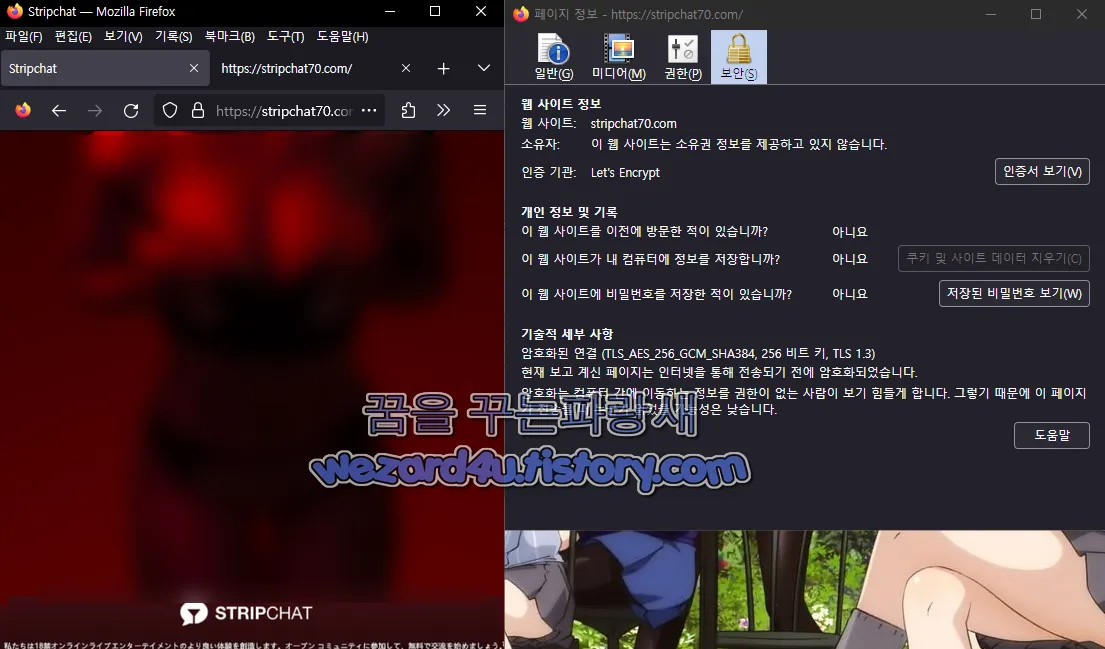Select the 권한(P) permissions panel icon
This screenshot has width=1105, height=649.
click(x=681, y=55)
